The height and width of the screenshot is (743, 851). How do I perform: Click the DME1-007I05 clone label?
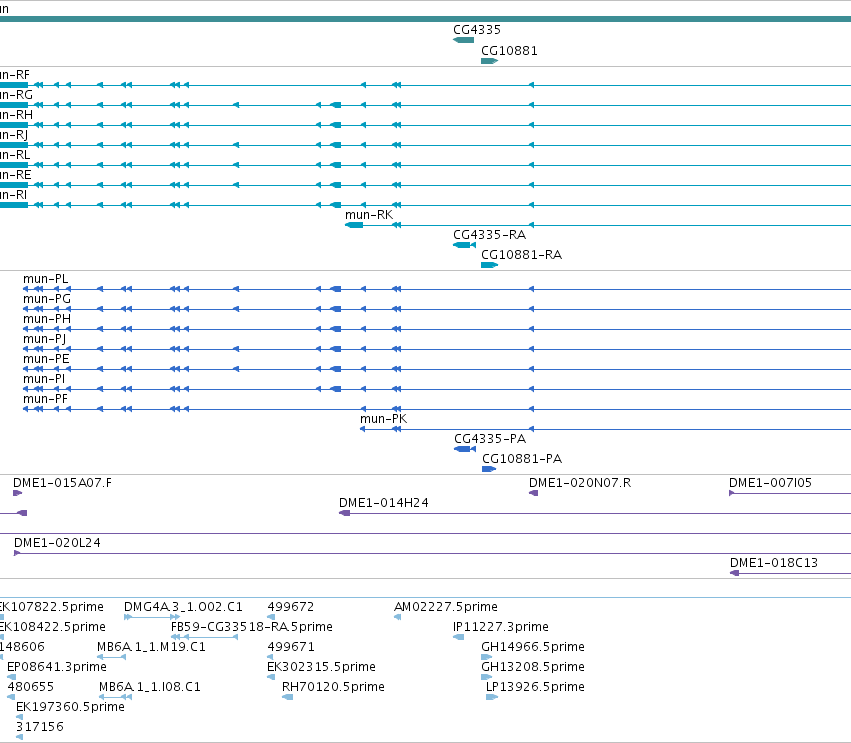pos(770,483)
